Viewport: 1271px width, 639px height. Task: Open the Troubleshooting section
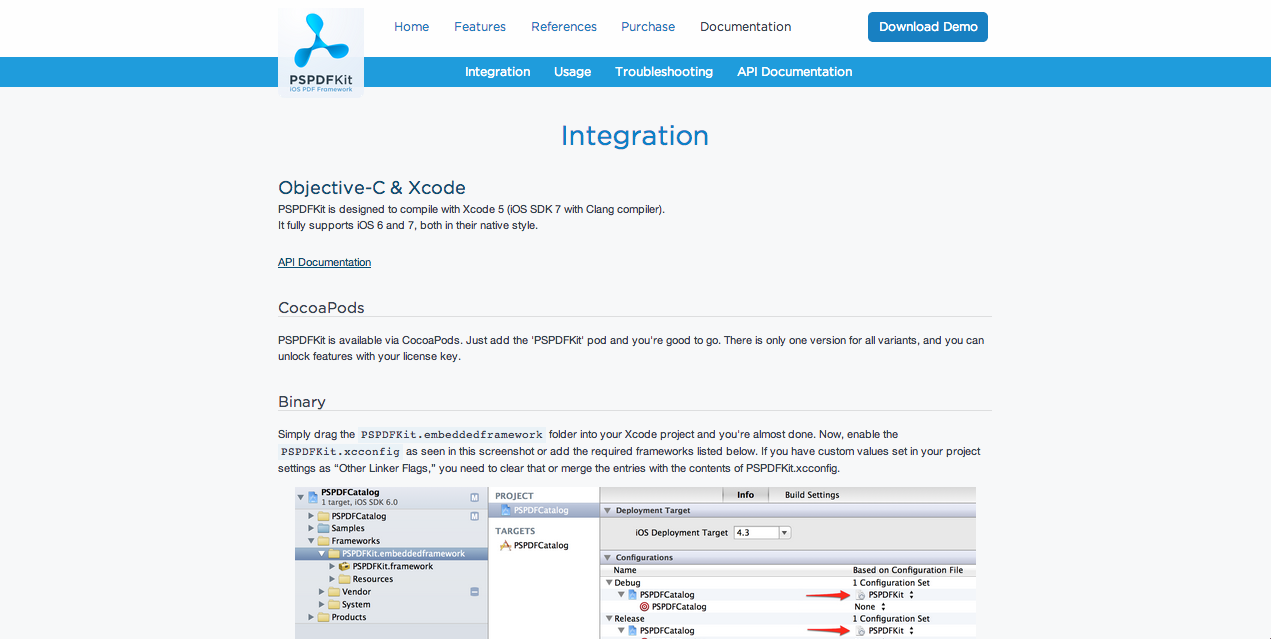pos(664,72)
